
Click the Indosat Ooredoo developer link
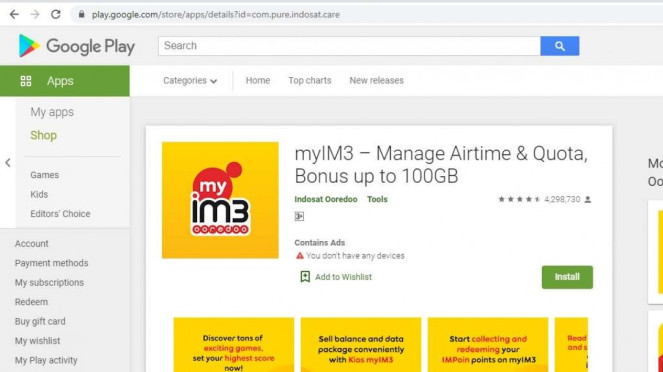point(326,199)
